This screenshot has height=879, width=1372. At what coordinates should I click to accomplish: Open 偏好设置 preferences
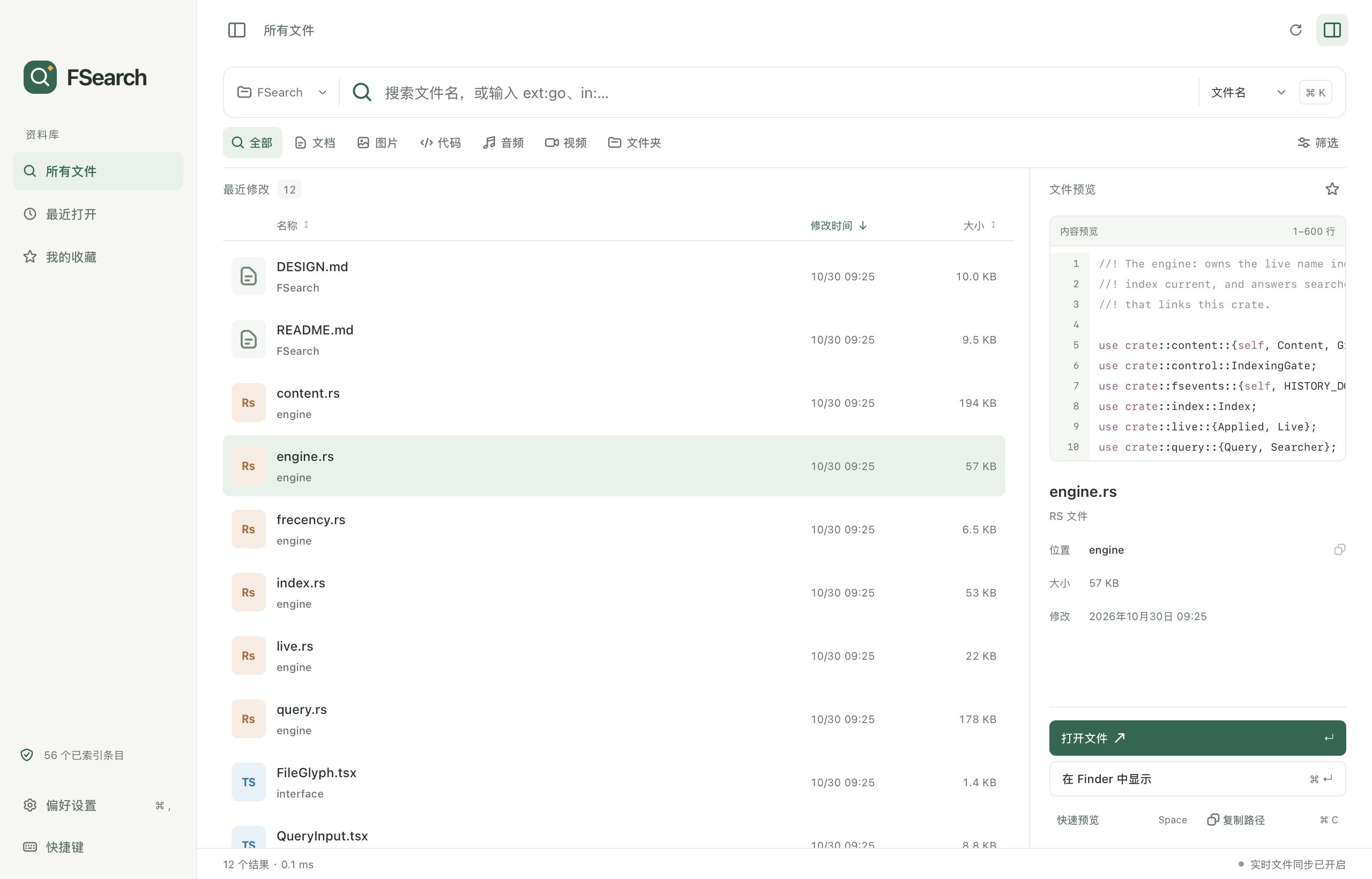coord(98,806)
